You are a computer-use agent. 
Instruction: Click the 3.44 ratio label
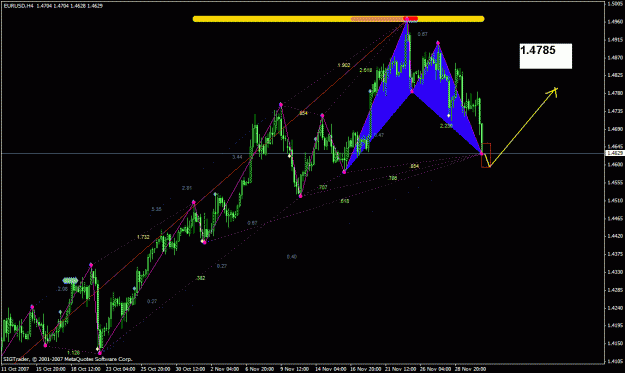(x=237, y=157)
